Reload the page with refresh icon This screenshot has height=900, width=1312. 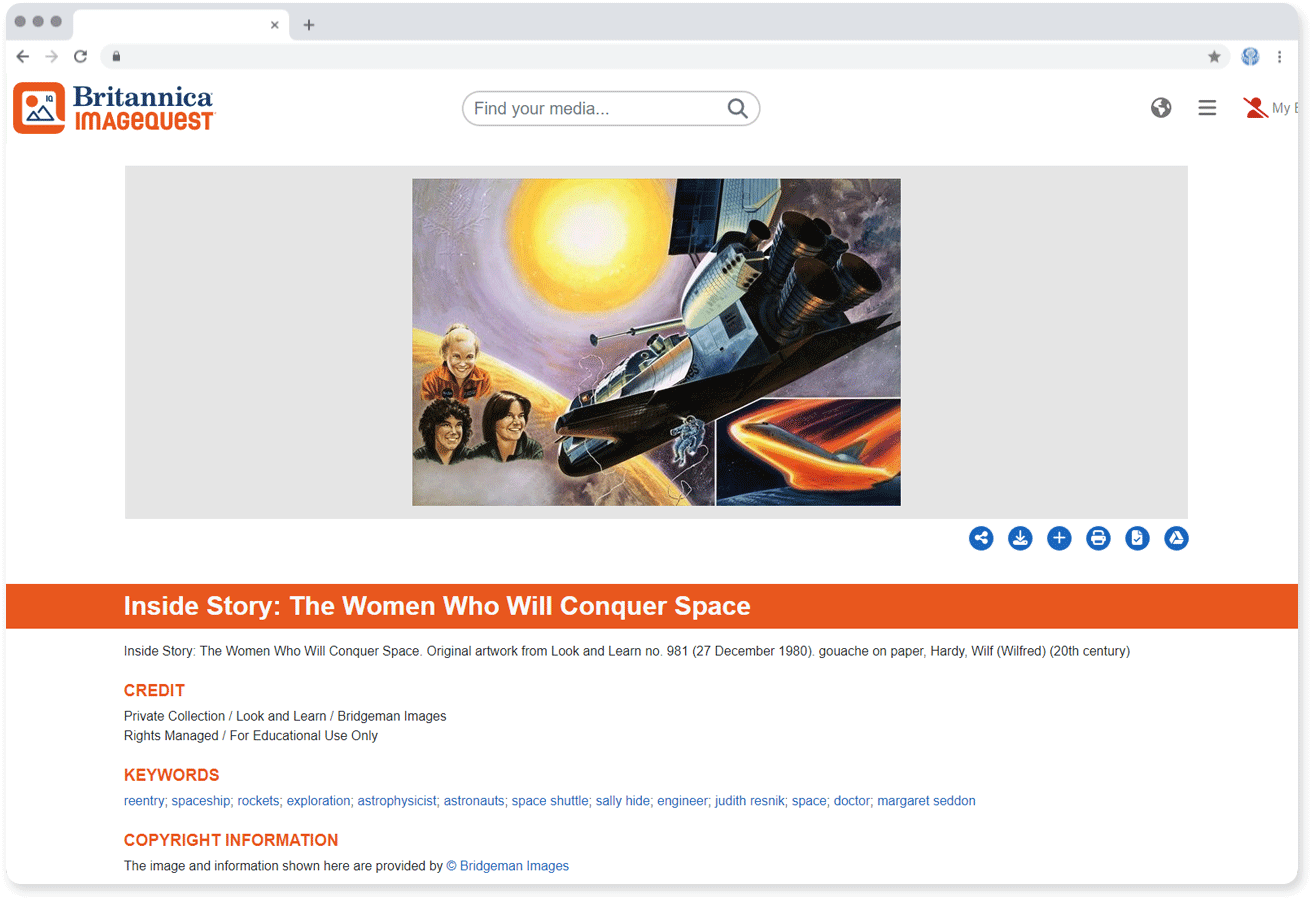(81, 56)
